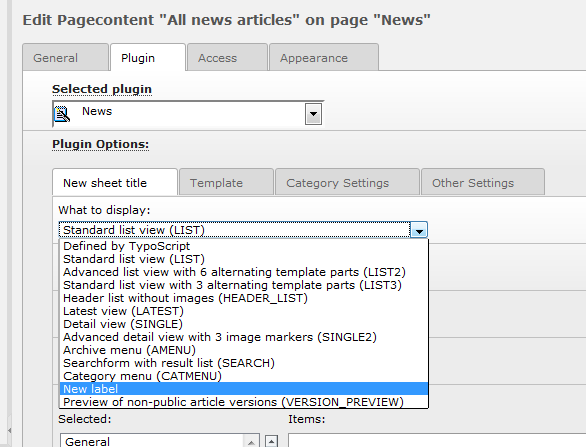Open the Selected plugin dropdown arrow

coord(314,114)
